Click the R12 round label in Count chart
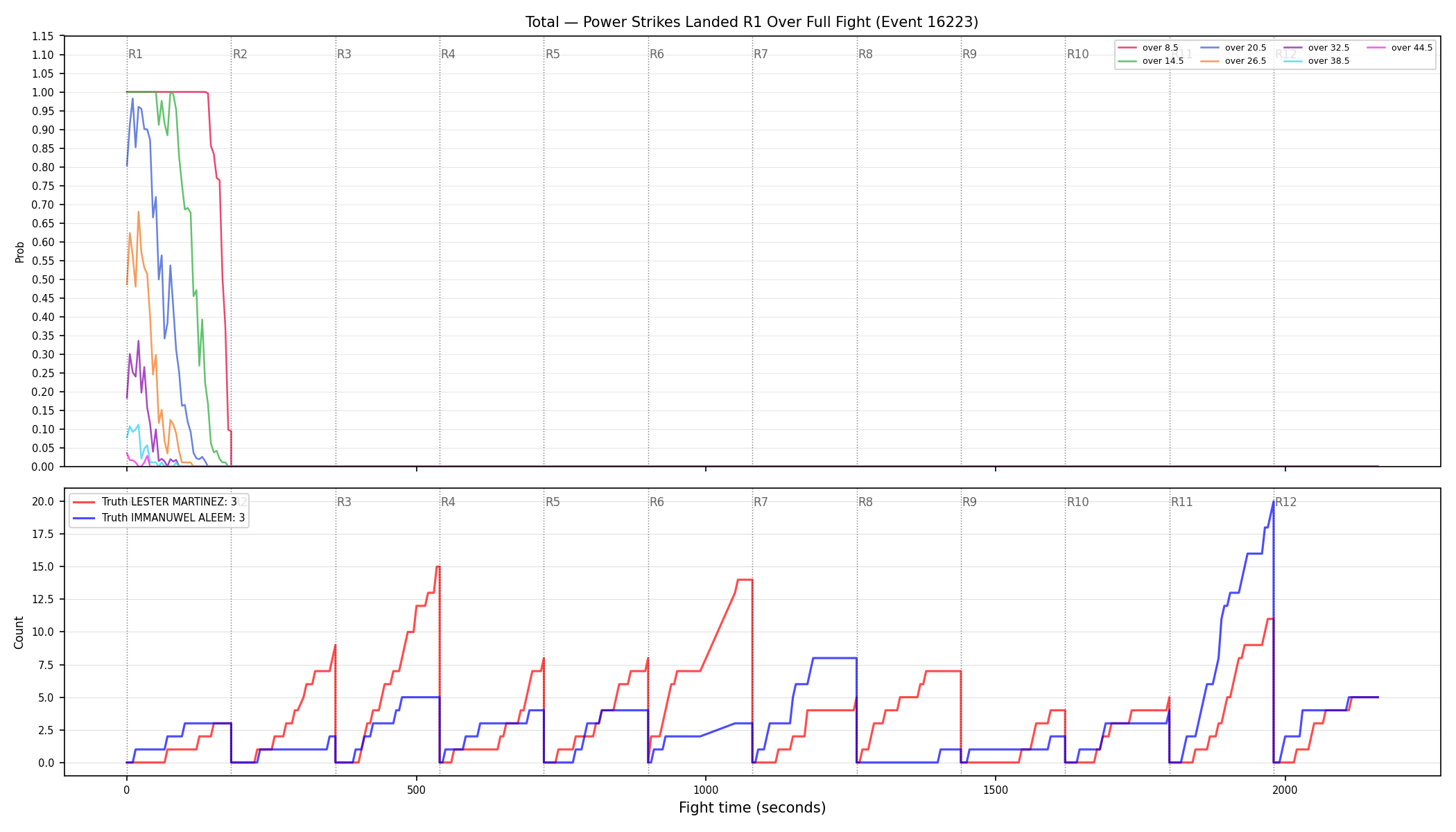1456x832 pixels. (x=1286, y=502)
